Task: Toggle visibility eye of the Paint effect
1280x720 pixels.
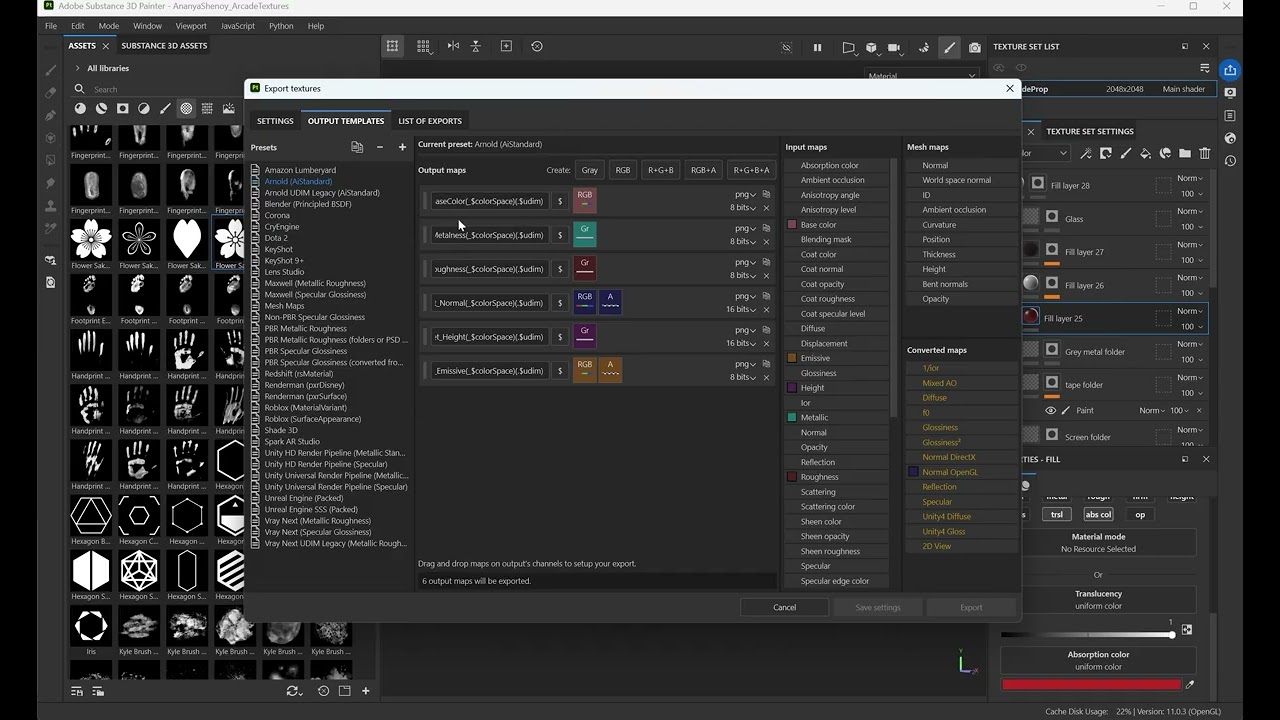Action: point(1050,410)
